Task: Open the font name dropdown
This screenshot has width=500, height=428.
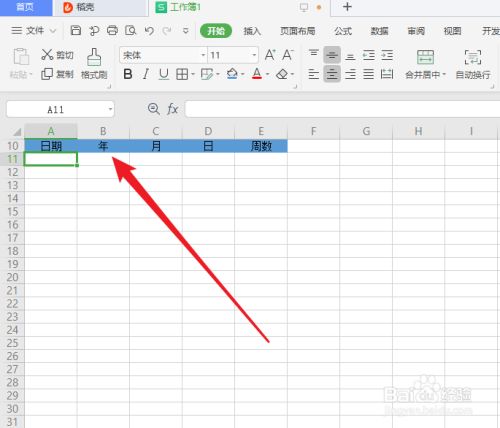Action: pyautogui.click(x=203, y=55)
